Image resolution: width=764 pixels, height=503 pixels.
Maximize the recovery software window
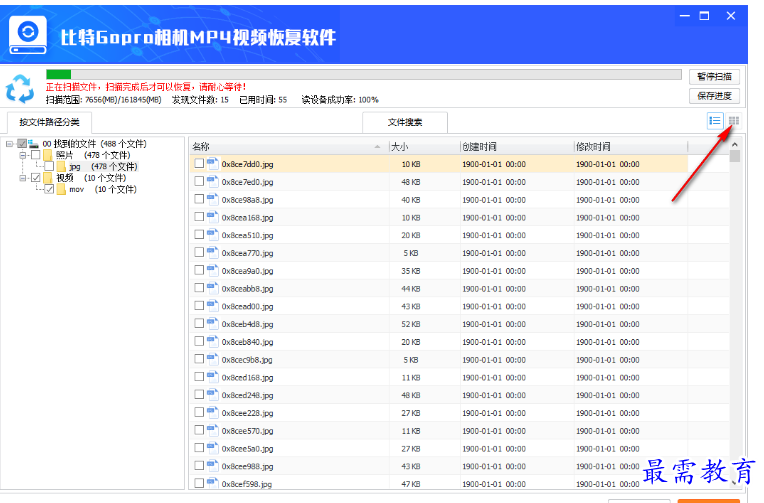point(705,16)
